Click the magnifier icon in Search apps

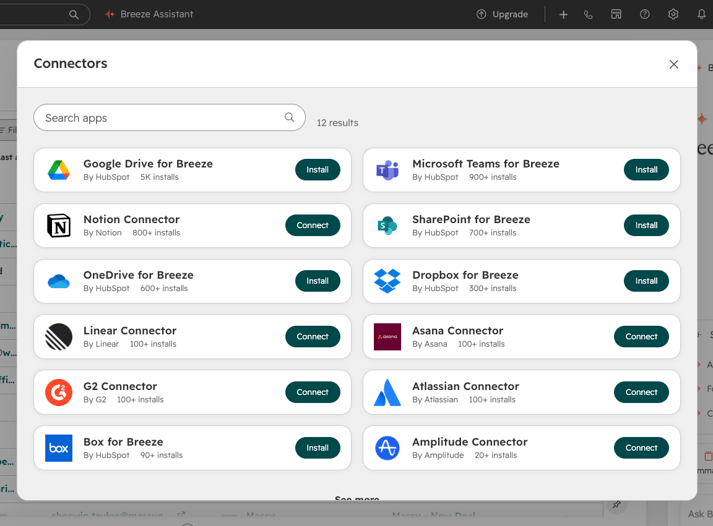point(289,117)
